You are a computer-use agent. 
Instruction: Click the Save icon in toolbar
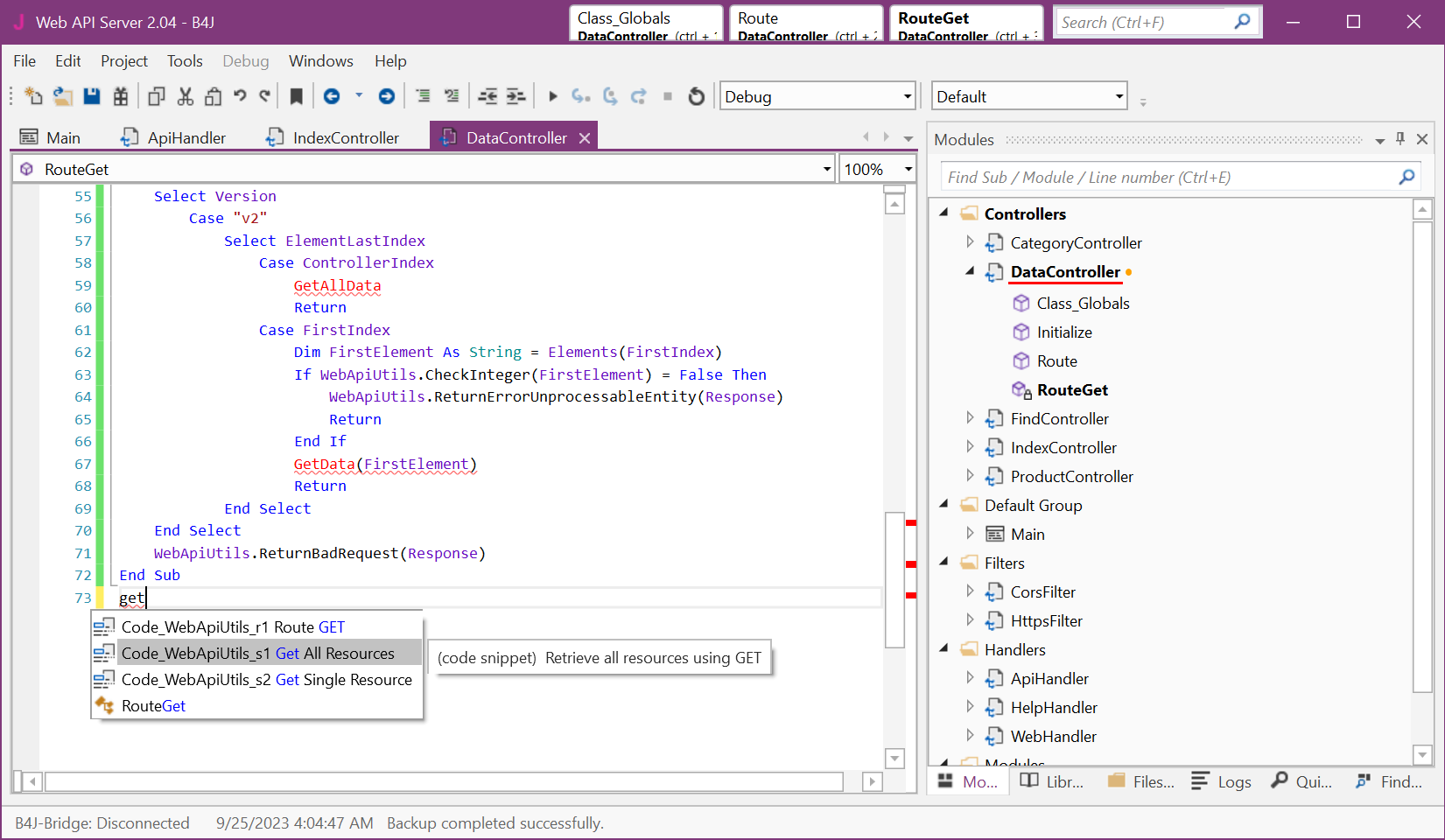[92, 96]
